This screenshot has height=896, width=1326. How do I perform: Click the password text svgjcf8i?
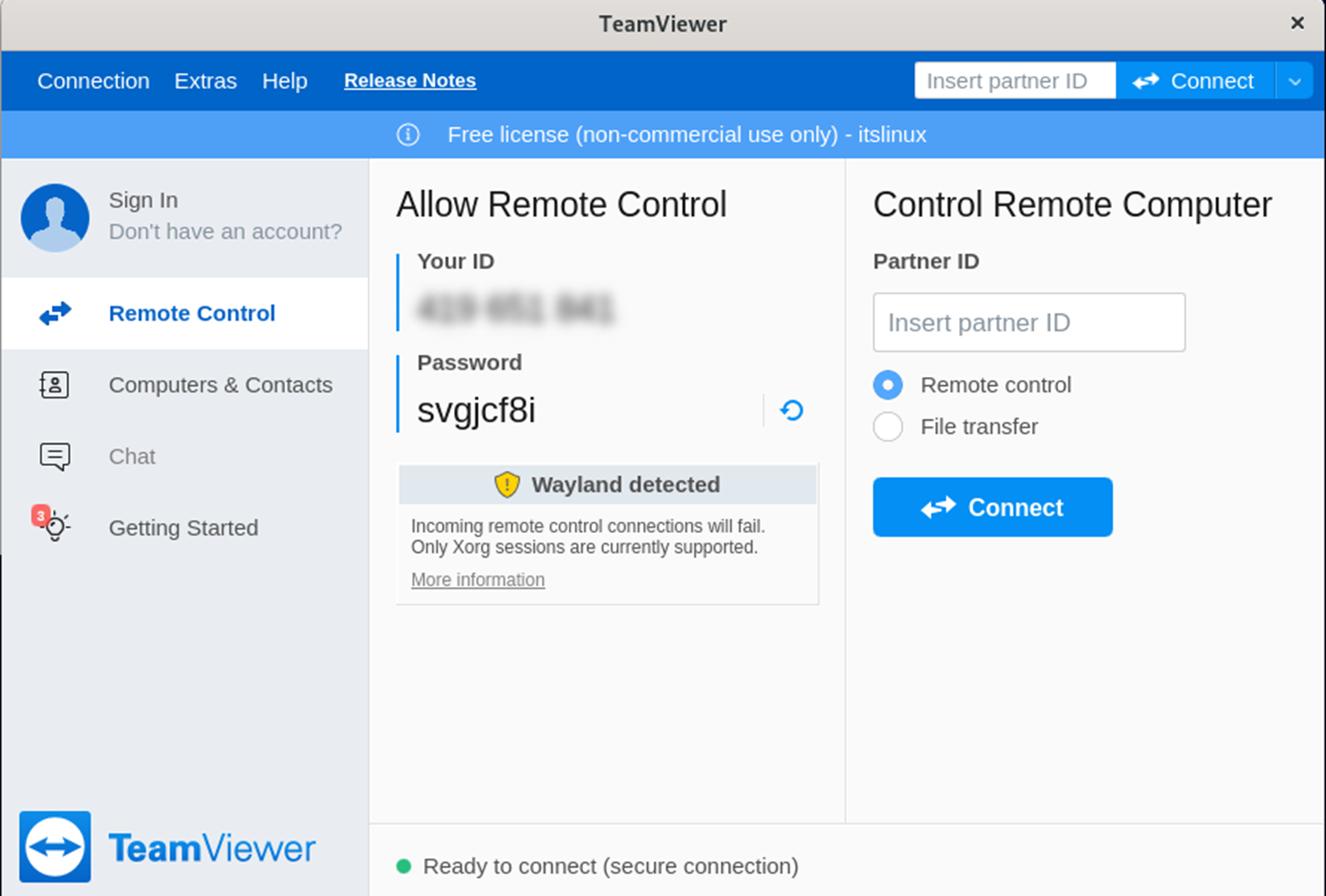click(x=476, y=410)
